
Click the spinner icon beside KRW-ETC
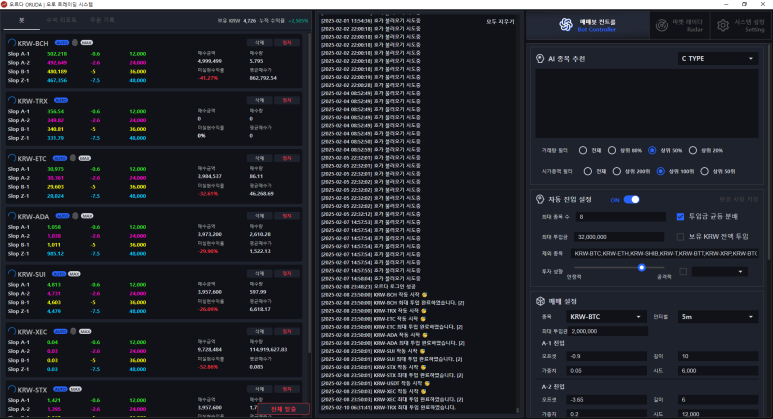tap(12, 158)
